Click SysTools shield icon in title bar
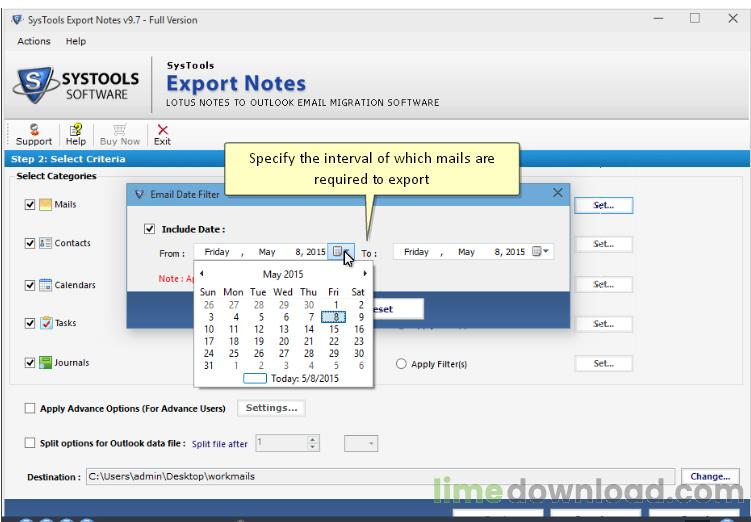Image resolution: width=751 pixels, height=522 pixels. pyautogui.click(x=17, y=20)
